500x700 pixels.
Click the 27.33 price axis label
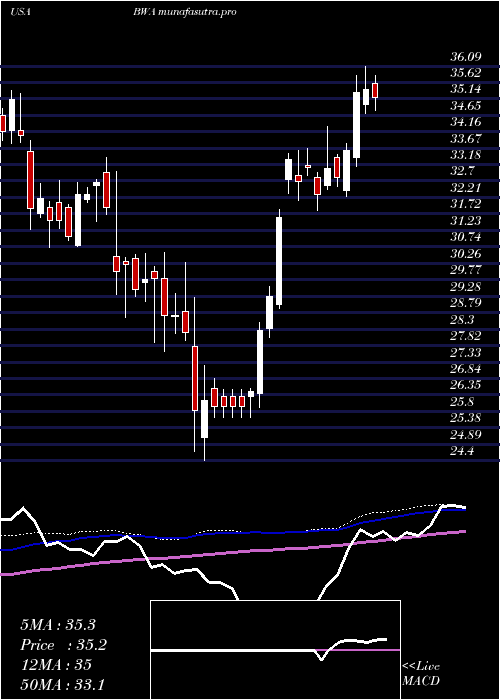[x=465, y=353]
